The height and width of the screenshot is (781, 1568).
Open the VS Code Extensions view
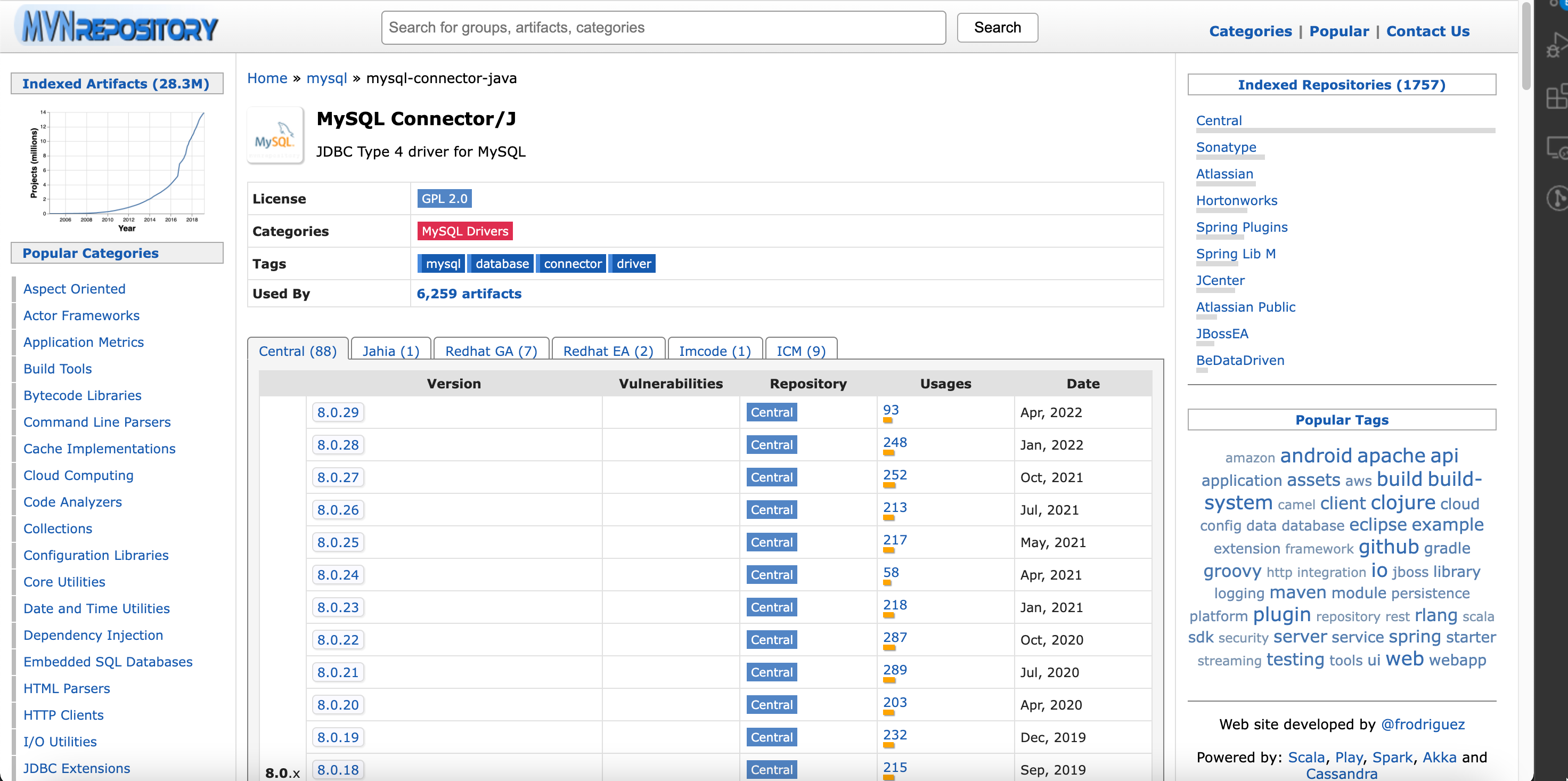click(x=1557, y=97)
